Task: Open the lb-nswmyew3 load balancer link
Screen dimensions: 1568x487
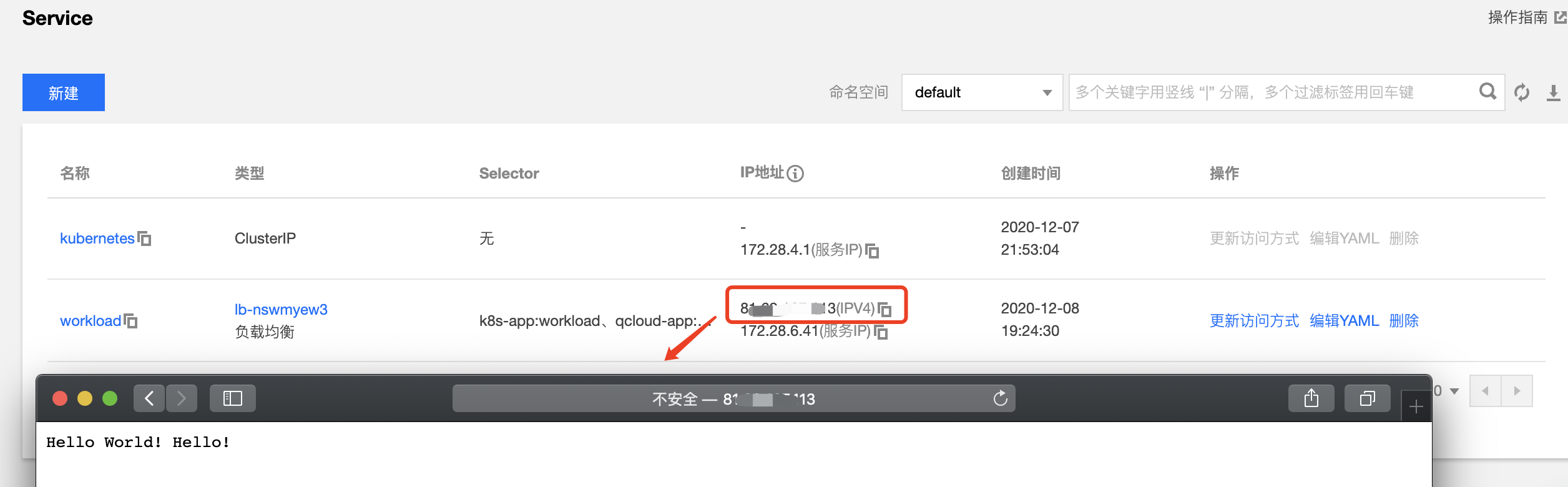Action: 281,310
